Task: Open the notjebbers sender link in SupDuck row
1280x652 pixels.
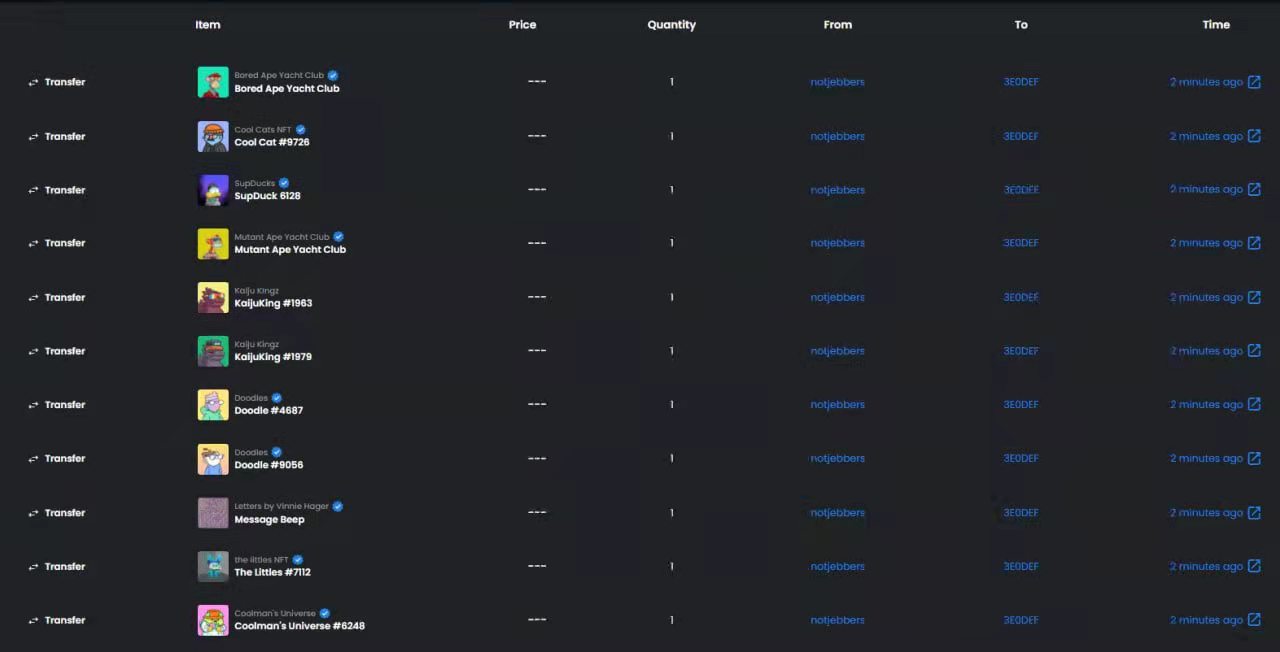Action: pos(837,190)
